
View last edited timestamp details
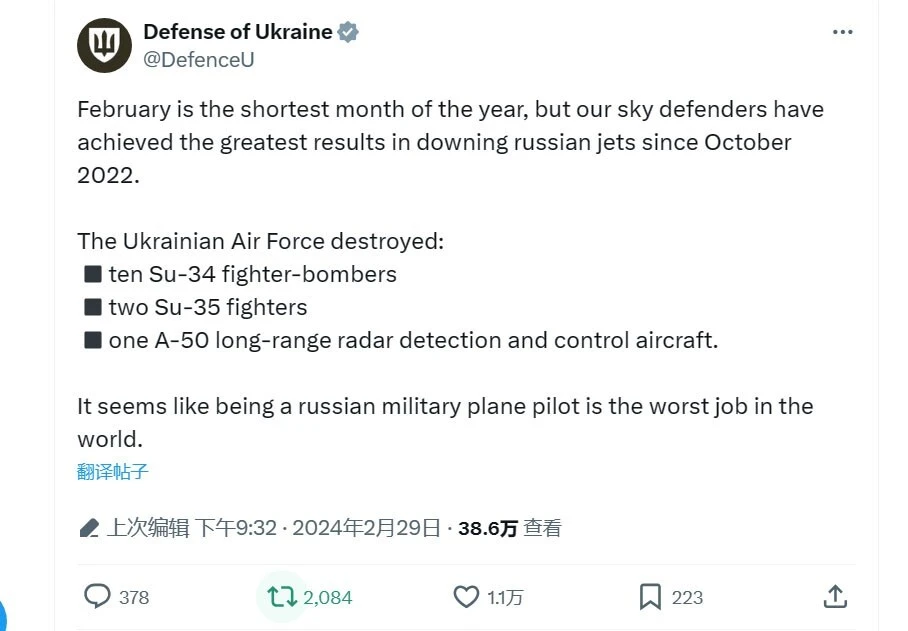(192, 528)
